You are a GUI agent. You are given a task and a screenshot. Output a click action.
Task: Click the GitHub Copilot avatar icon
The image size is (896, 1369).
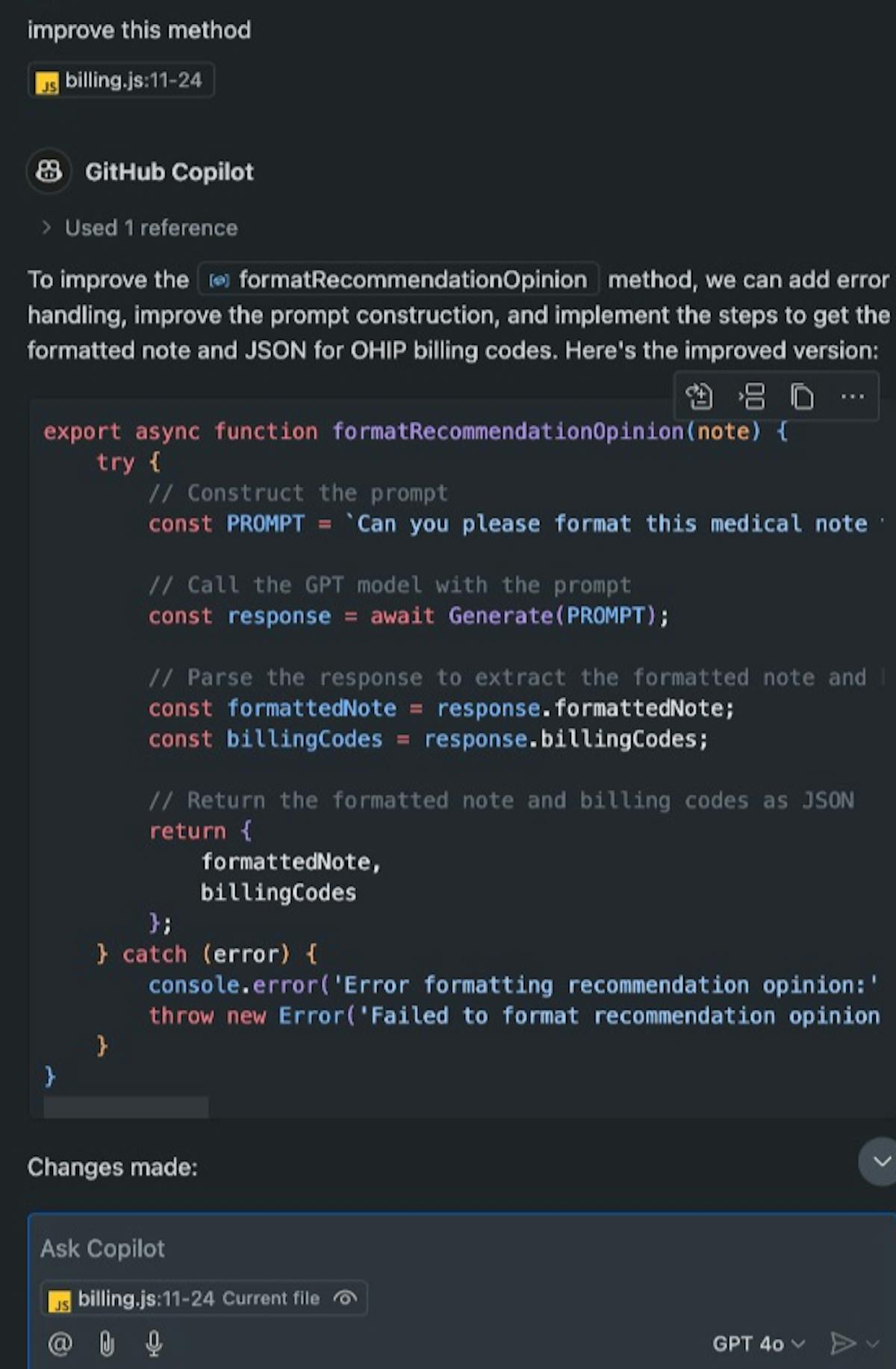49,172
